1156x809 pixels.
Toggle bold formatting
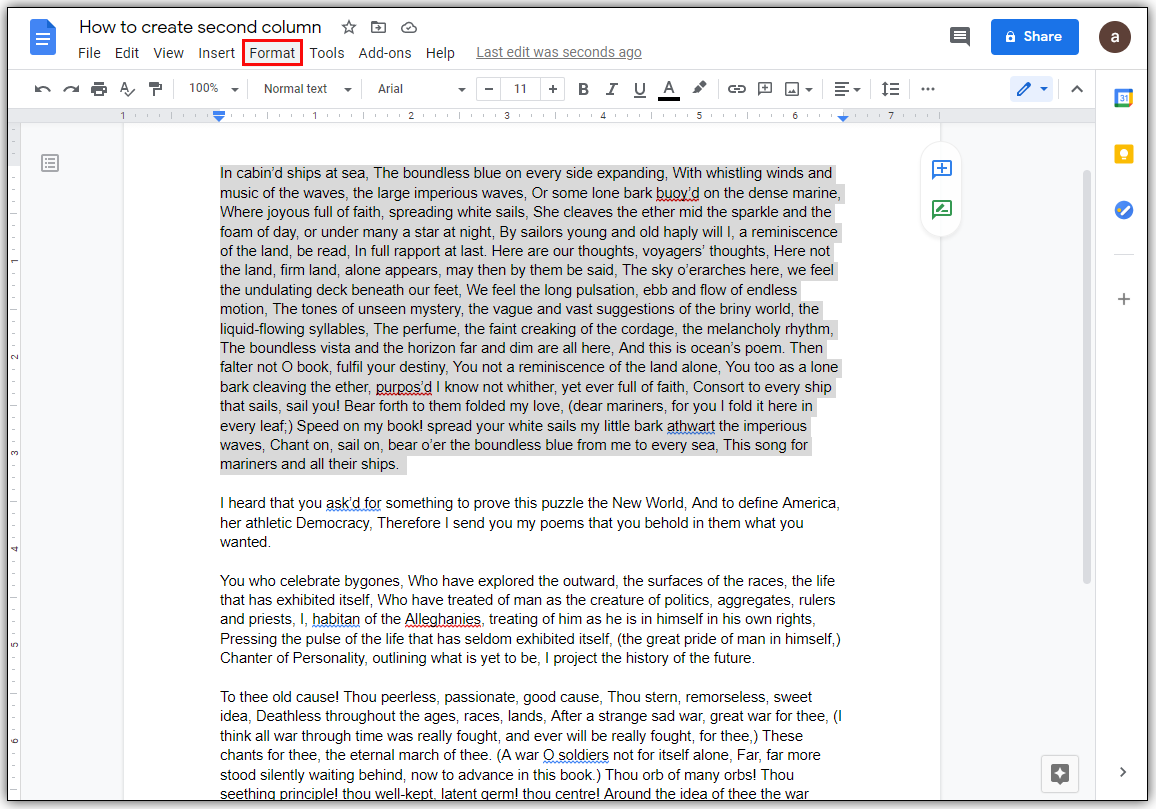click(584, 89)
